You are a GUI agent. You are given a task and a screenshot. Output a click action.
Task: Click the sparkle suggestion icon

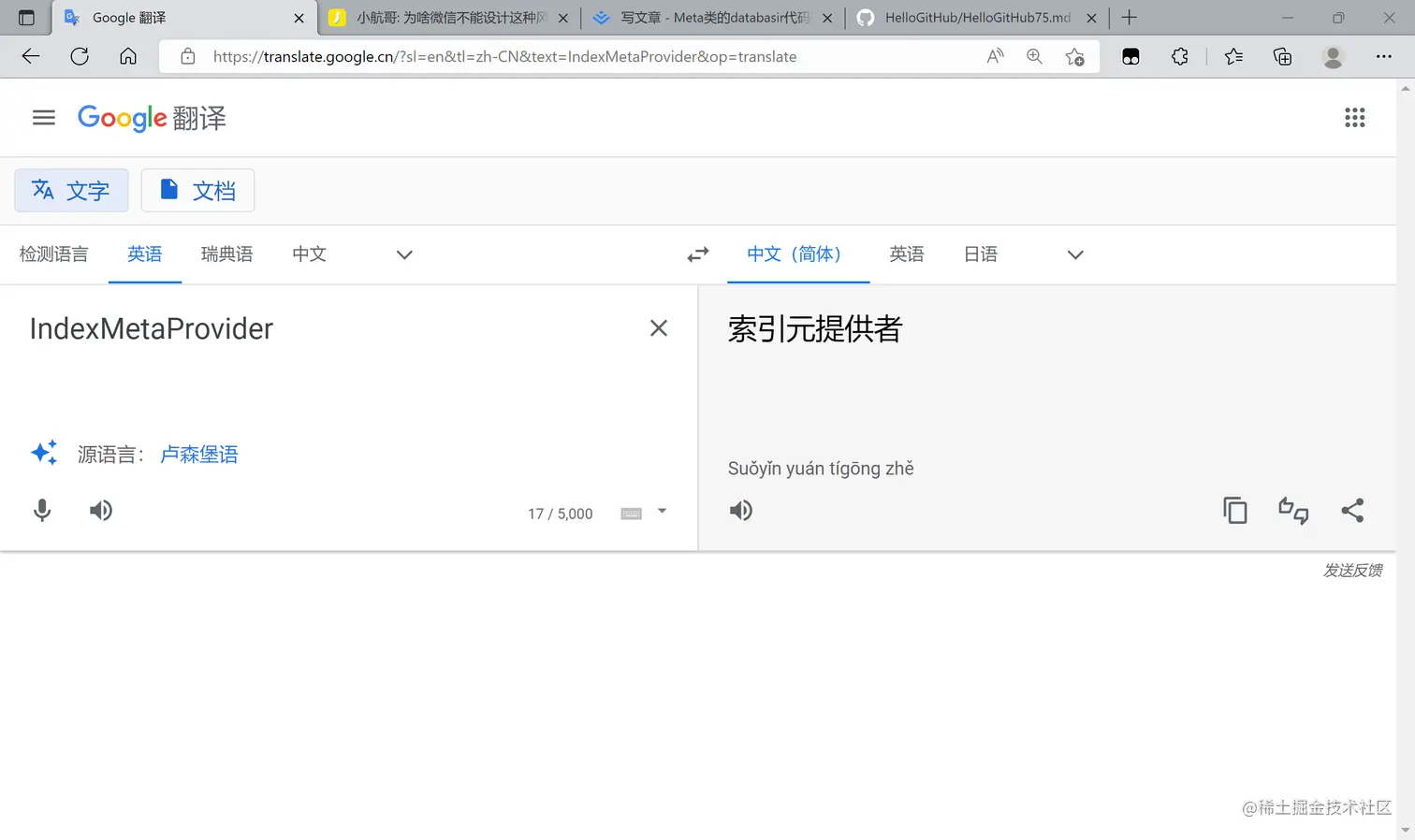point(44,453)
